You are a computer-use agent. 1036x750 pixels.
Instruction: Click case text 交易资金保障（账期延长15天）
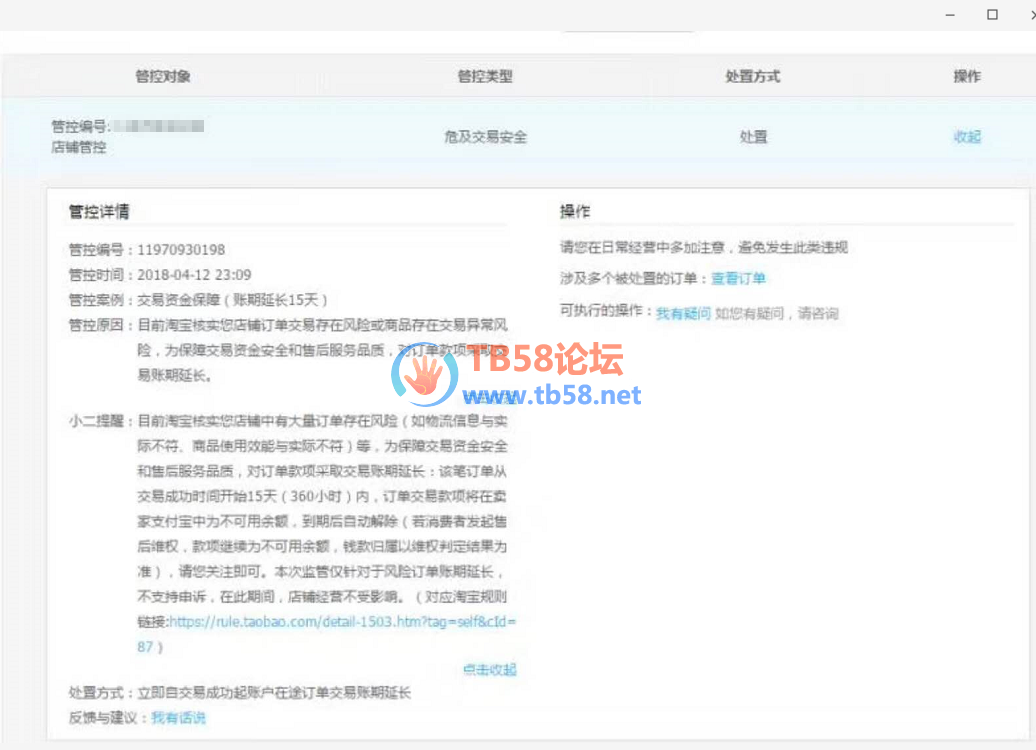click(233, 300)
